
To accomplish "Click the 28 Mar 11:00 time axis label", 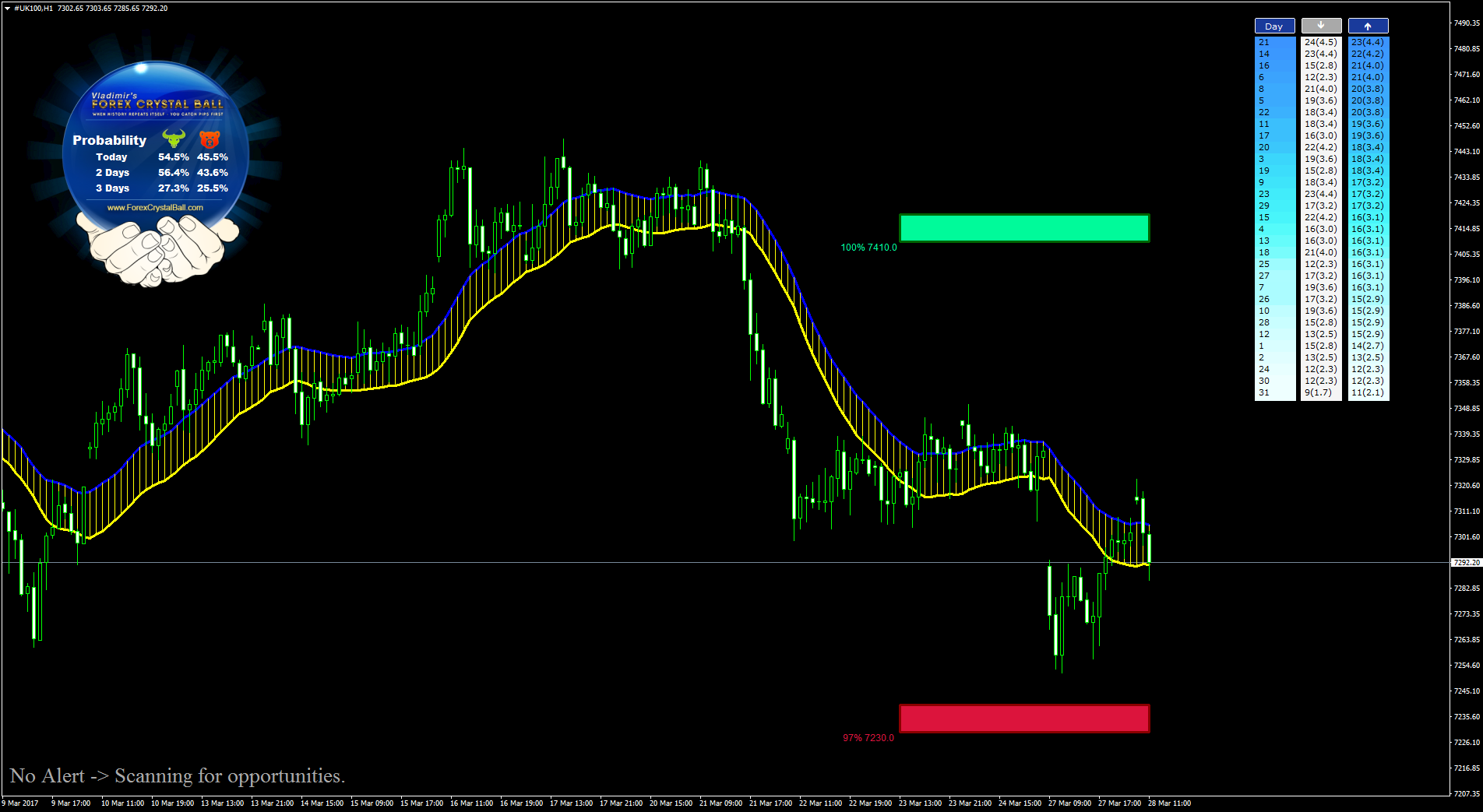I will click(1169, 803).
